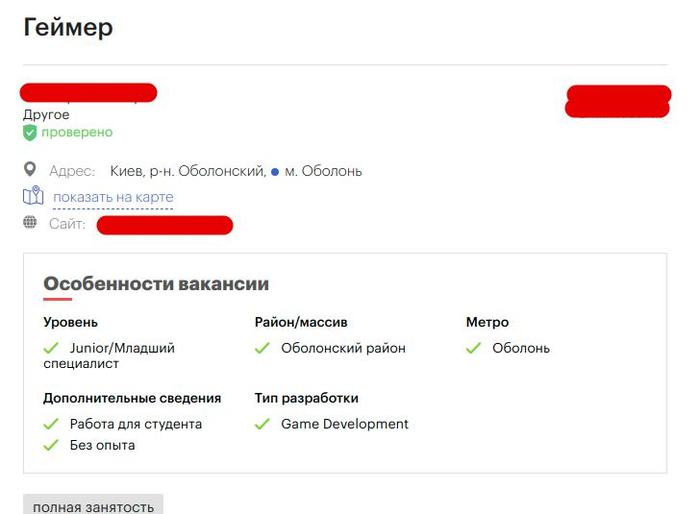The width and height of the screenshot is (700, 514).
Task: Click the Геймер vacancy title
Action: (68, 27)
